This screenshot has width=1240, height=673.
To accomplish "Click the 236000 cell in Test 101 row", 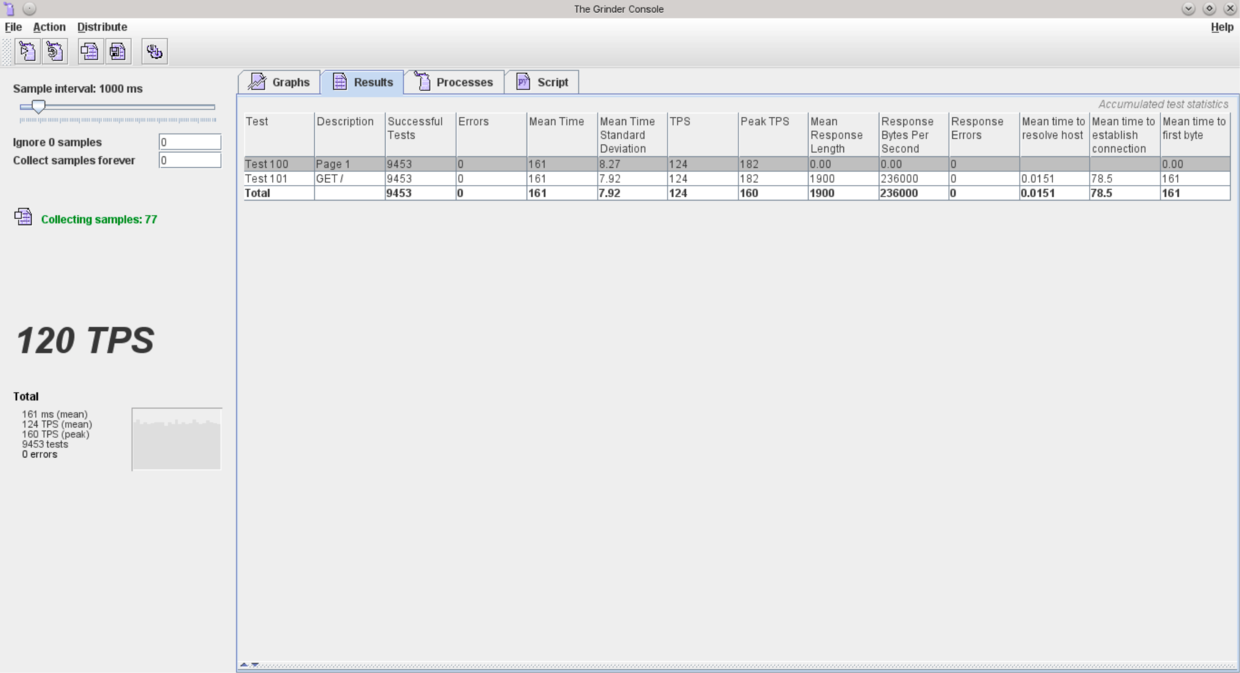I will [x=914, y=179].
